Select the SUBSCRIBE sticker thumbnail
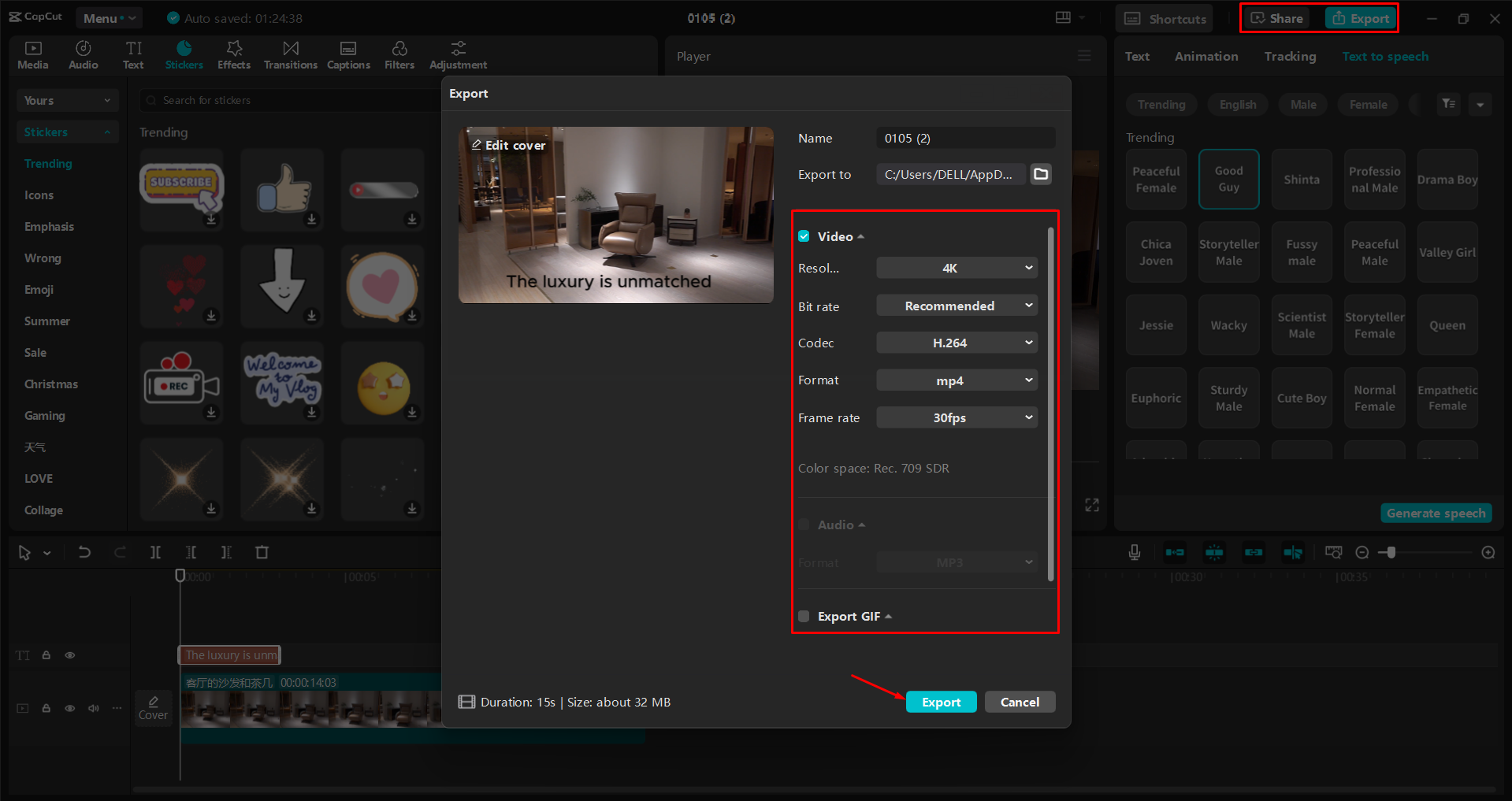This screenshot has height=801, width=1512. pyautogui.click(x=181, y=190)
